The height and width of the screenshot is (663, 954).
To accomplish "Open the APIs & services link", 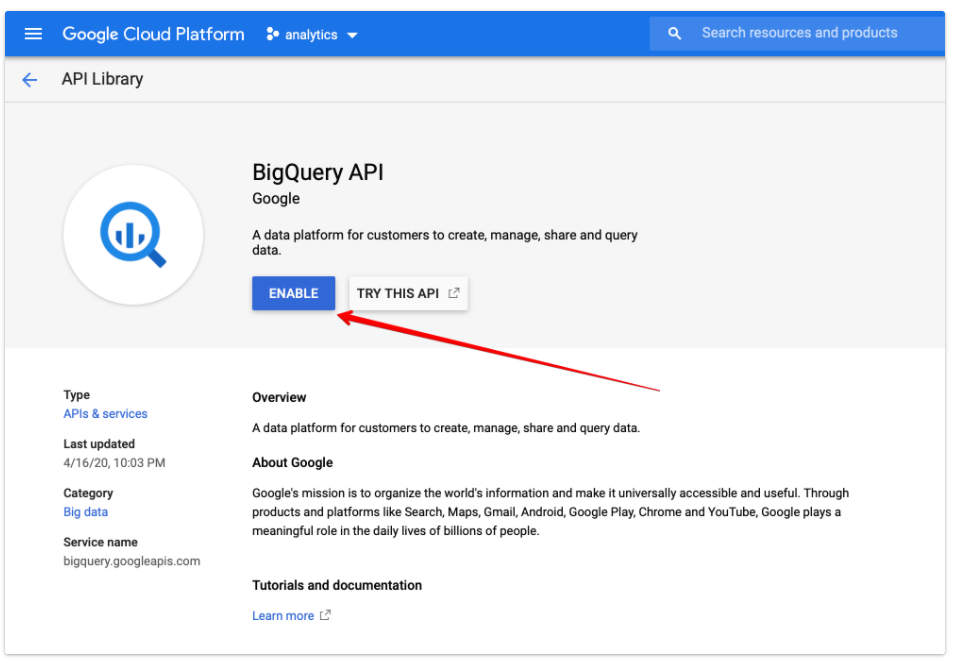I will 105,414.
